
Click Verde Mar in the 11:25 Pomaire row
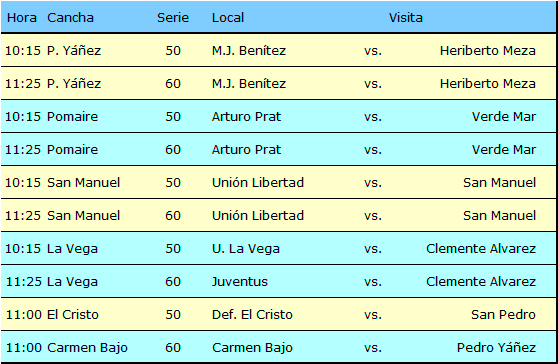pyautogui.click(x=504, y=149)
